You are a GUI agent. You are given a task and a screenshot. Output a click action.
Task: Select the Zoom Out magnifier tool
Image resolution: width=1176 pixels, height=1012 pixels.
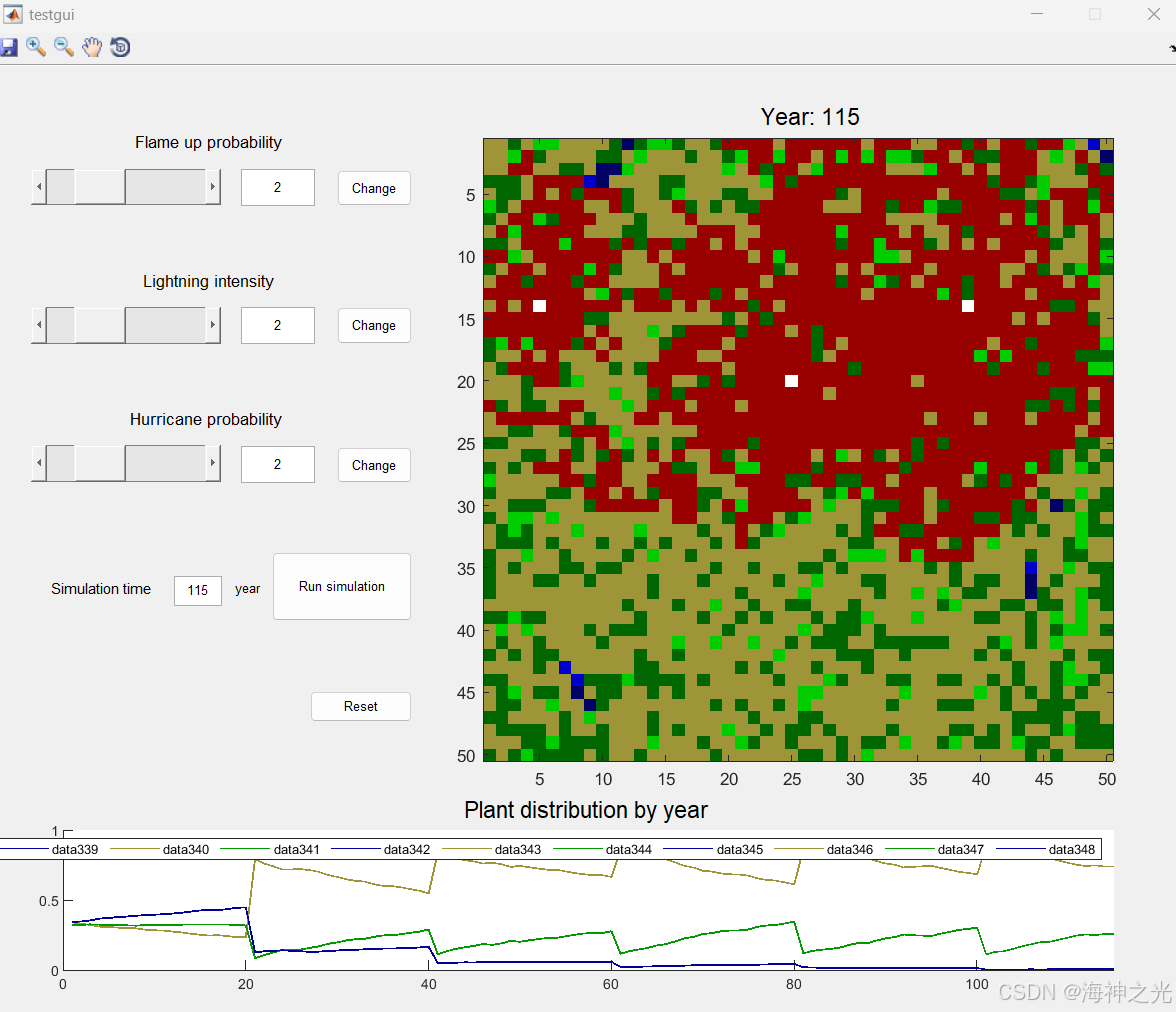64,47
